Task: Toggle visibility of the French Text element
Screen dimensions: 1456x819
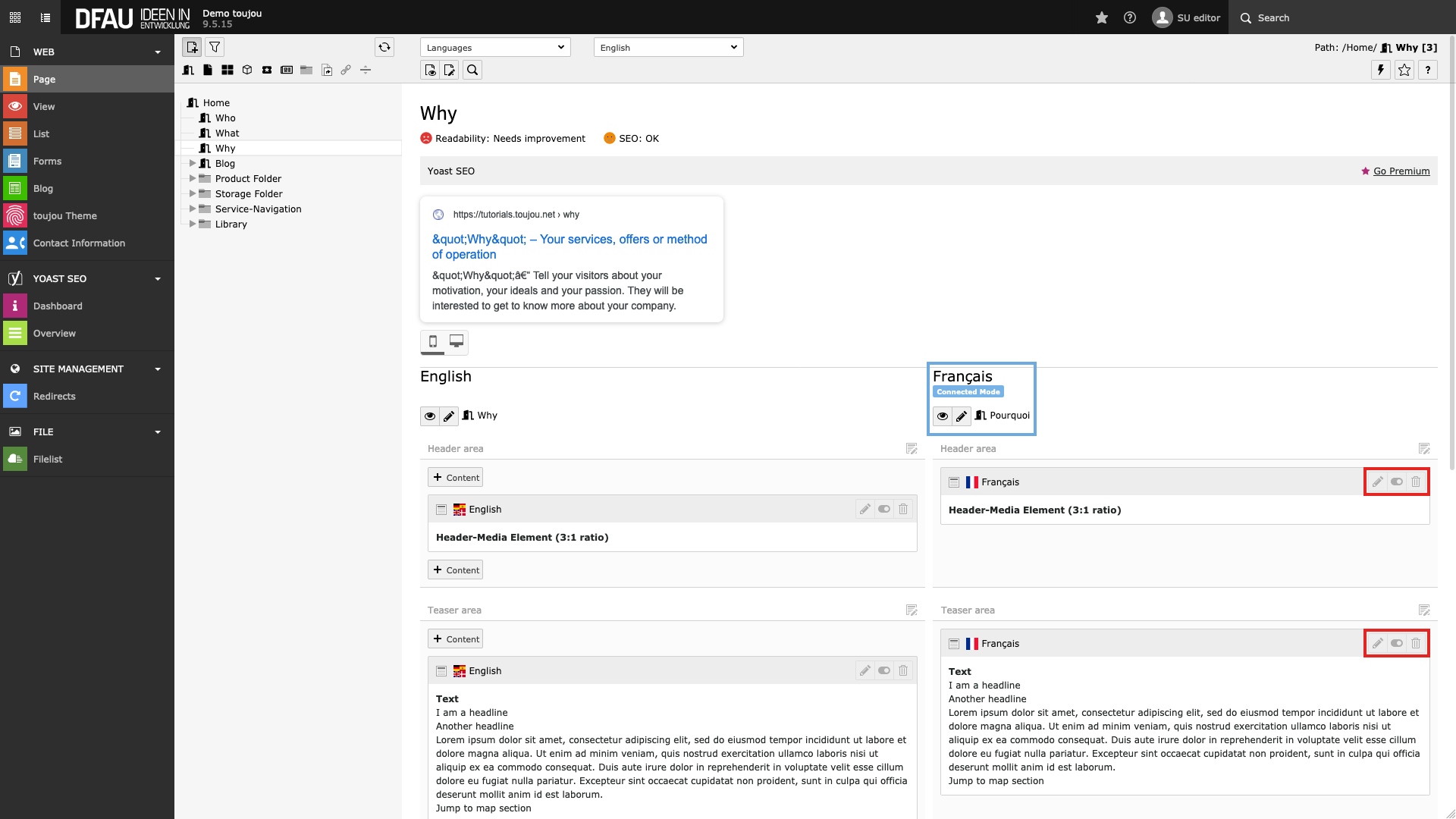Action: point(1397,643)
